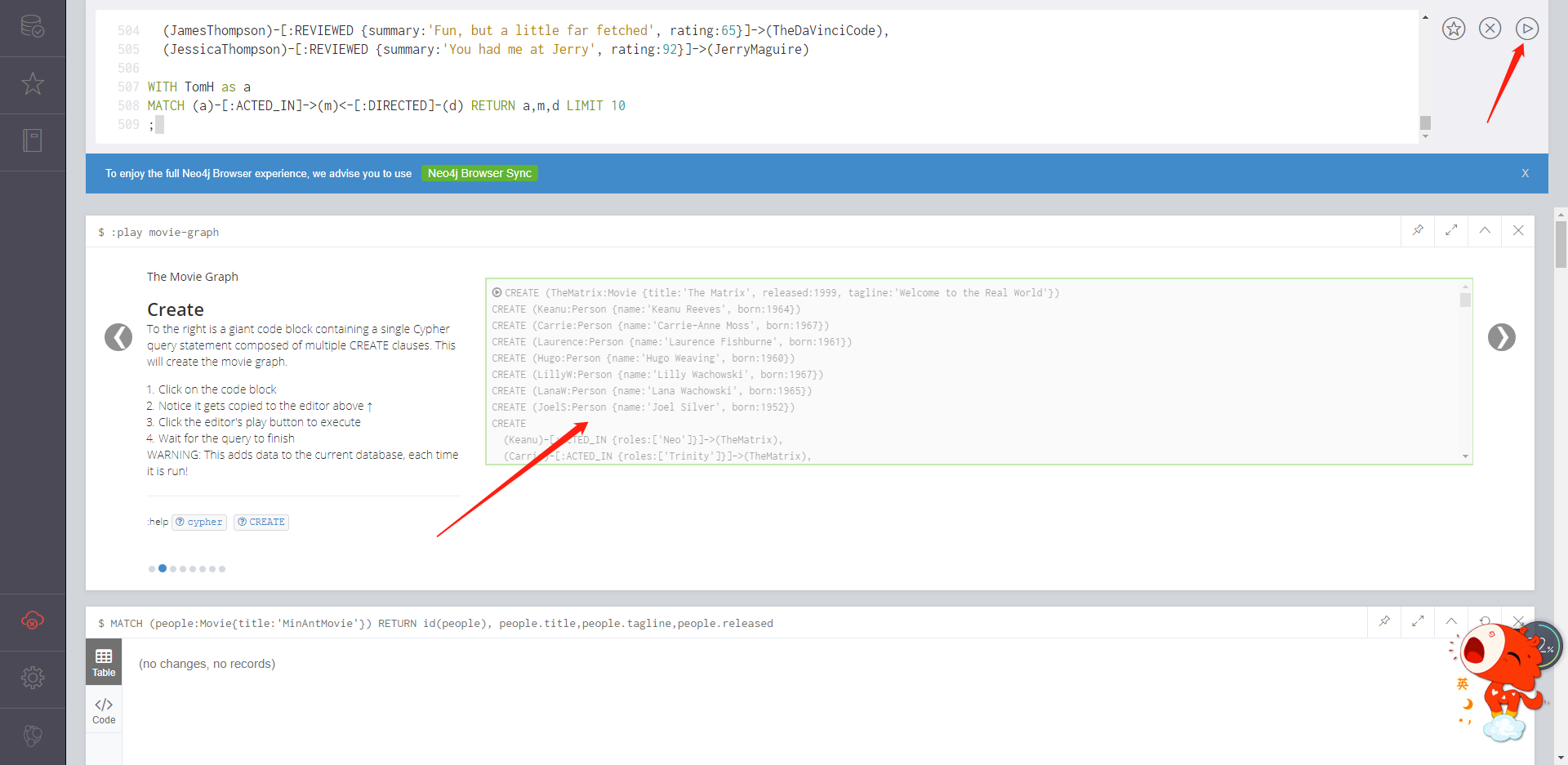Open Neo4j Browser settings gear
Screen dimensions: 1568x765
tap(33, 678)
